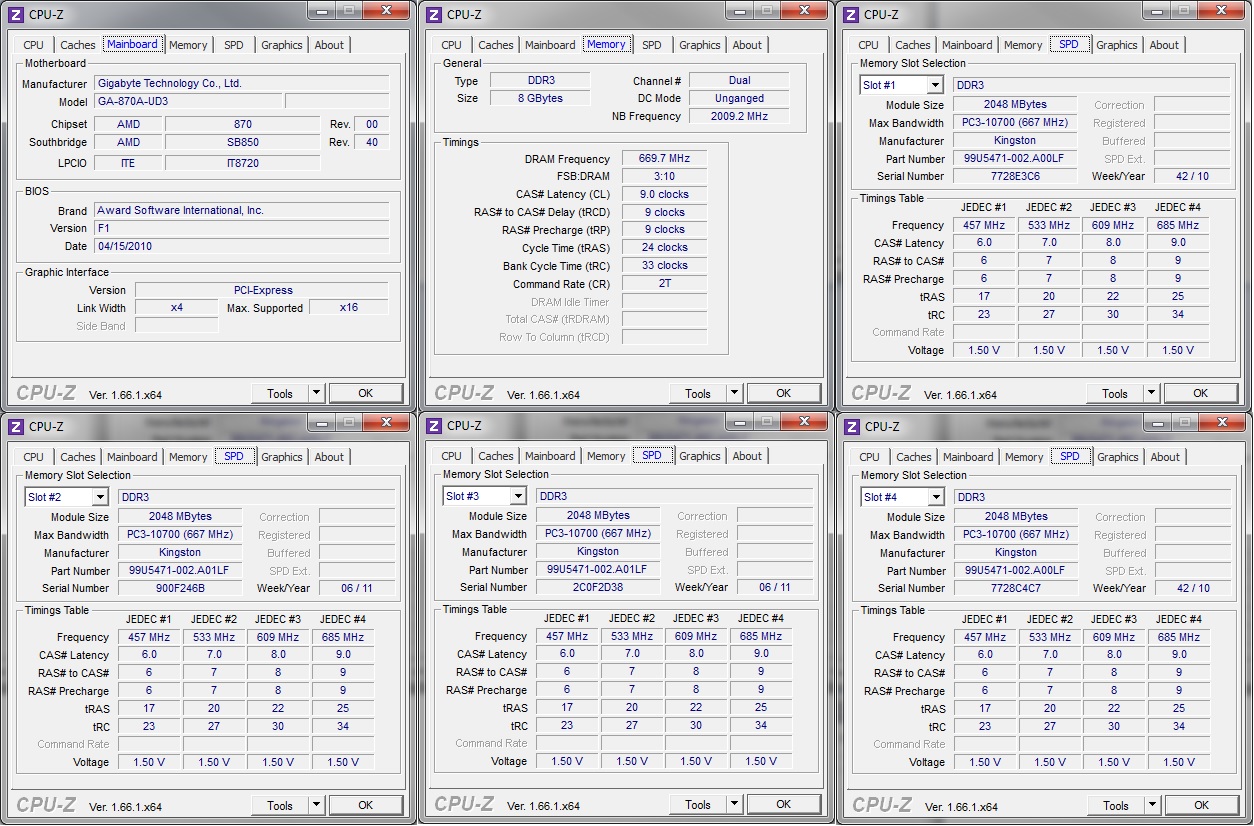Click the CPU-Z title icon in the Slot #1 window
Viewport: 1254px width, 826px height.
pos(850,14)
